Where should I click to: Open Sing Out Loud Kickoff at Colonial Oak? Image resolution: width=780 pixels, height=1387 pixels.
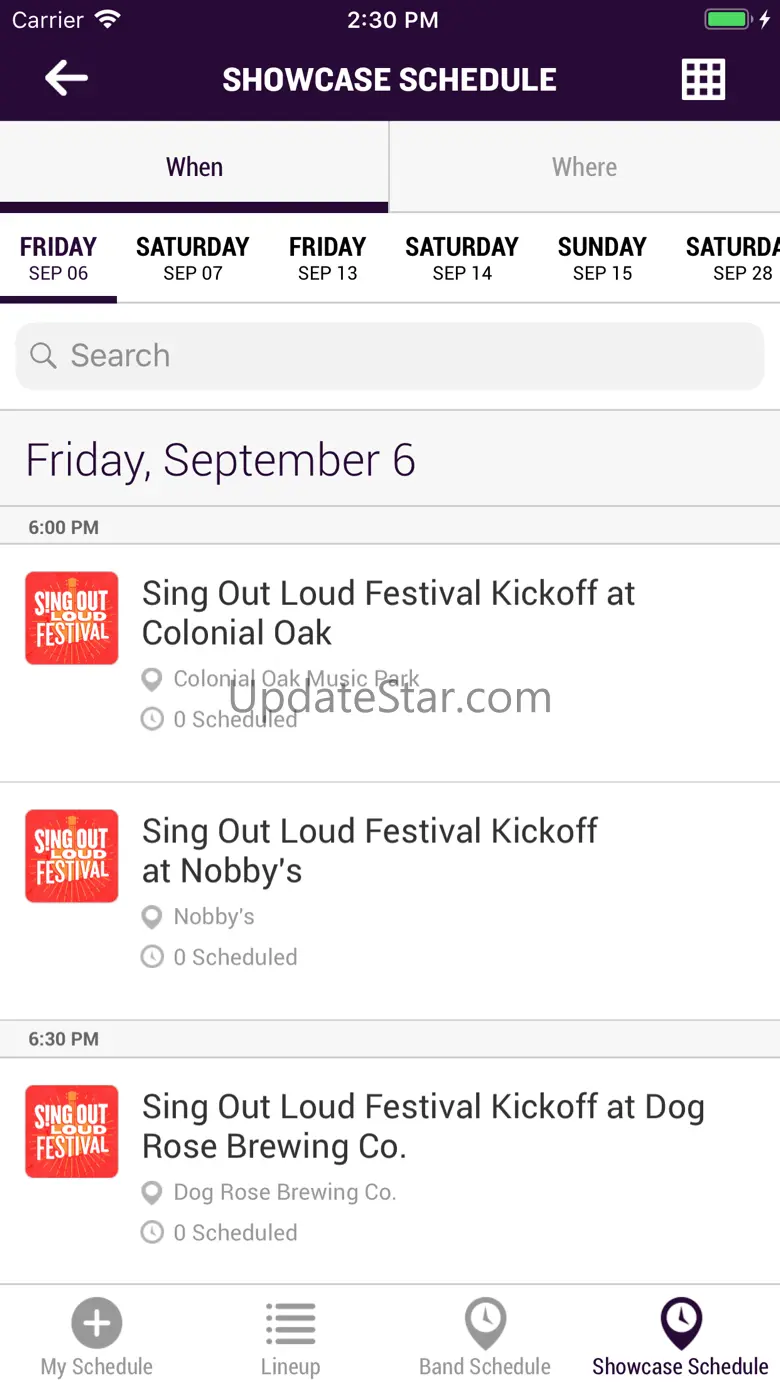coord(388,613)
